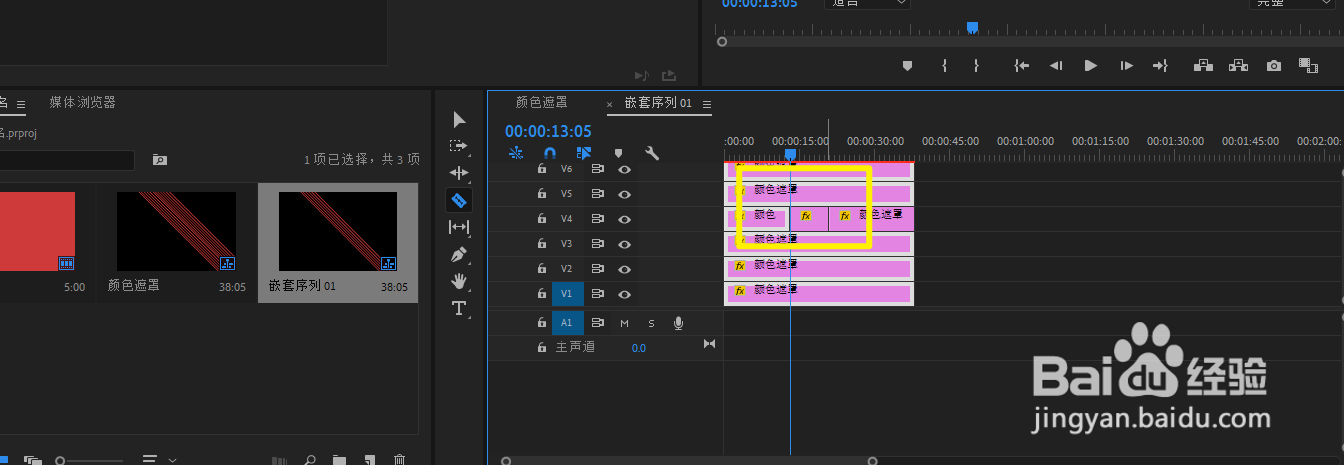Click New Item in project panel

coord(369,460)
